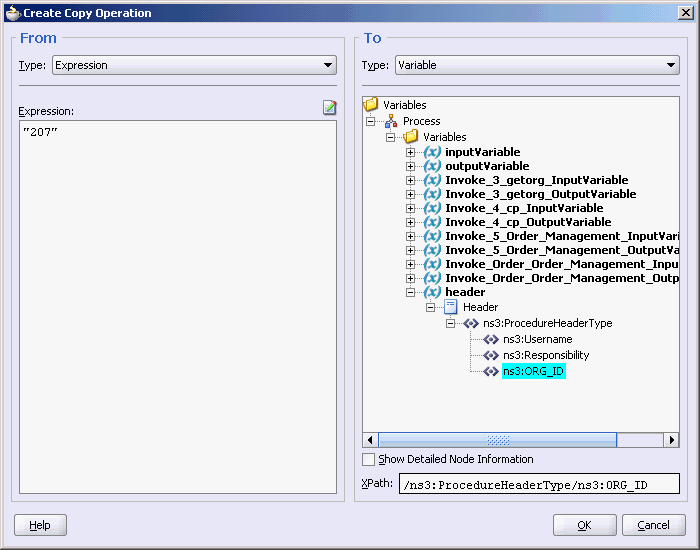Screen dimensions: 700x550
Task: Expand the Invoke_4_cp_OutputVariable node
Action: coord(411,222)
